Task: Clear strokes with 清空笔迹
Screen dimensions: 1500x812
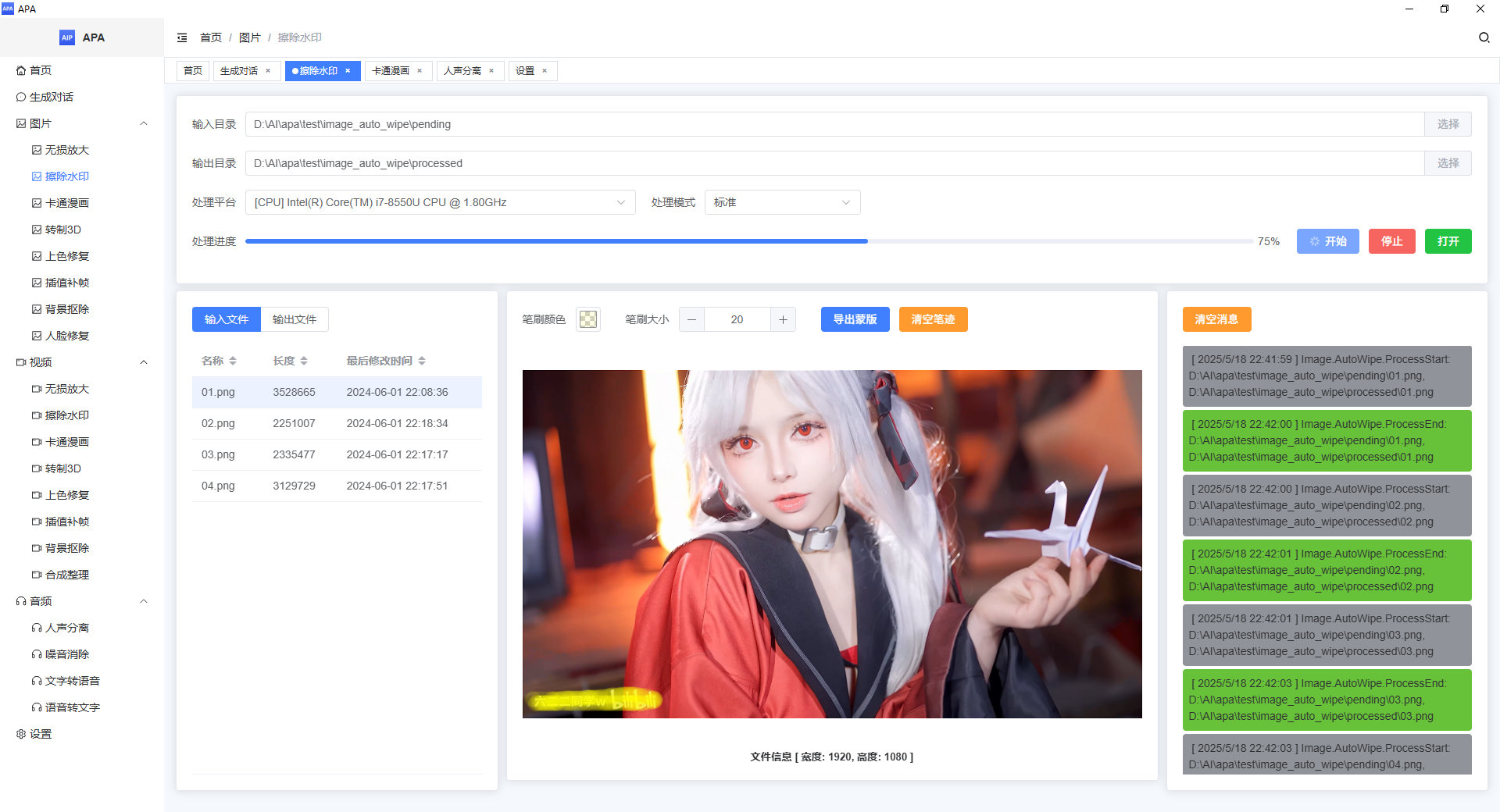Action: [934, 319]
